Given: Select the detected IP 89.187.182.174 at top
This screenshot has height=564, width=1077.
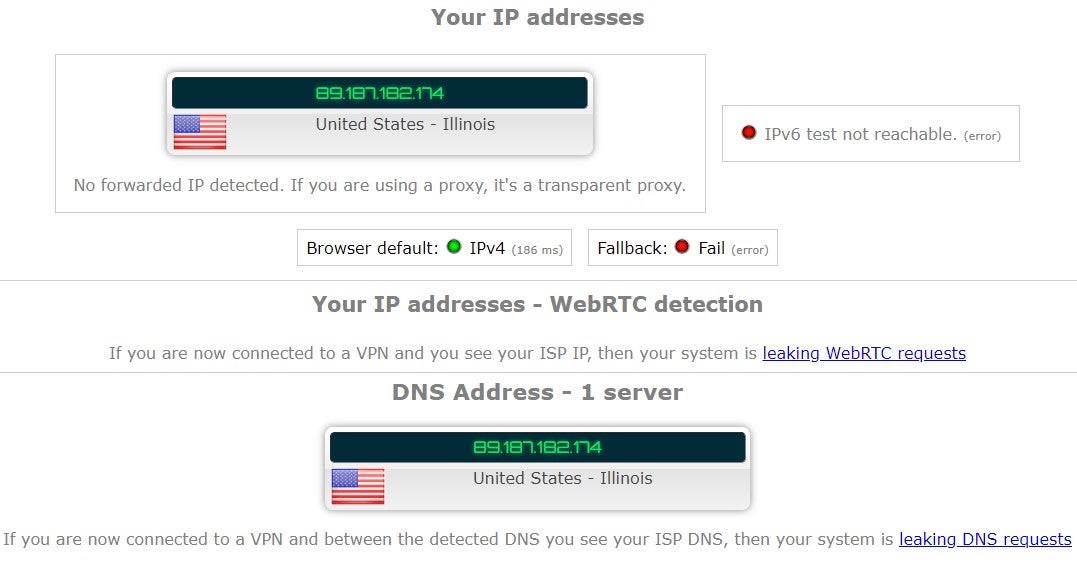Looking at the screenshot, I should coord(380,93).
